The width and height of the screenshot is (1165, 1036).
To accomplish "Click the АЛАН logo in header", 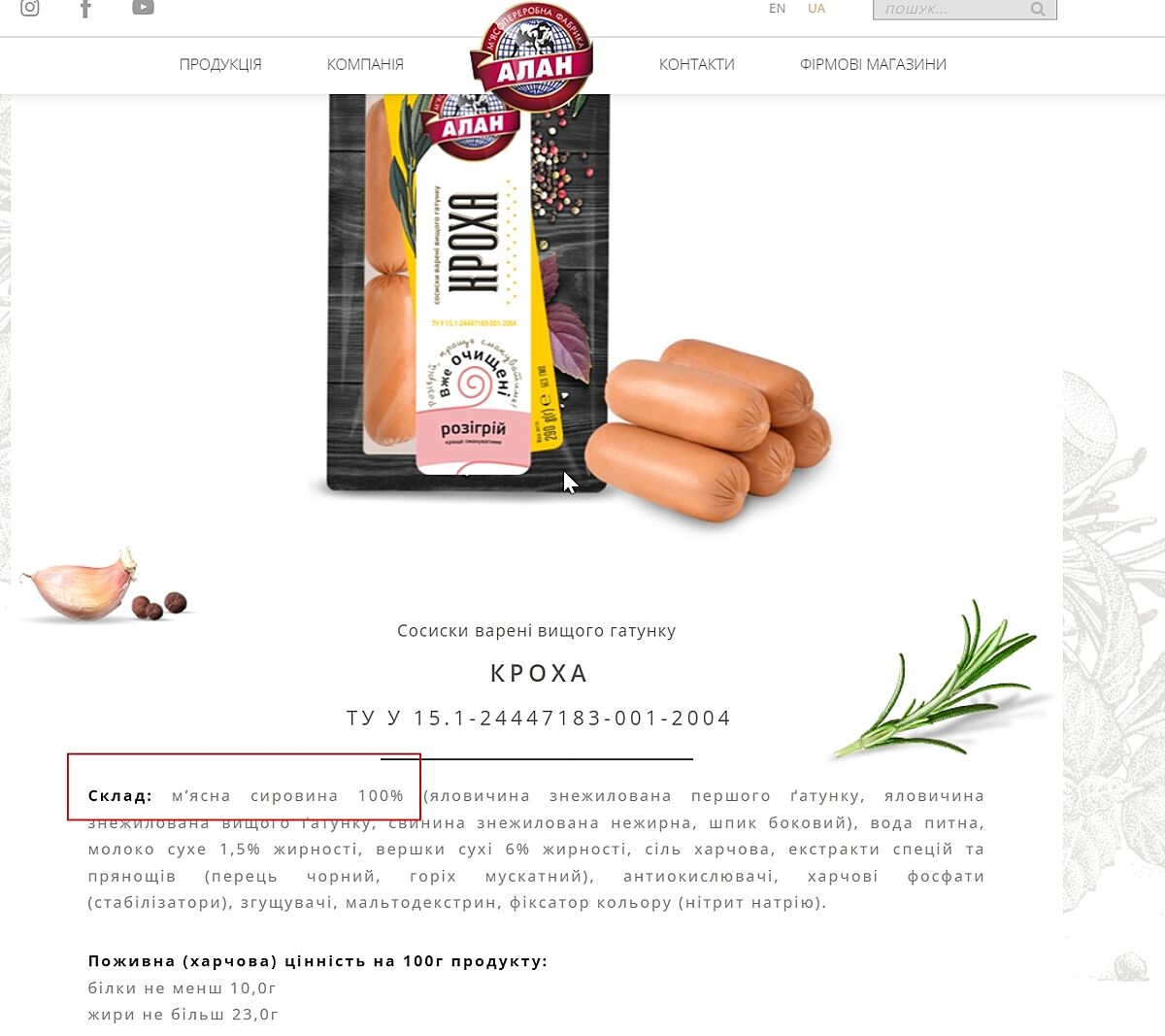I will pyautogui.click(x=531, y=56).
